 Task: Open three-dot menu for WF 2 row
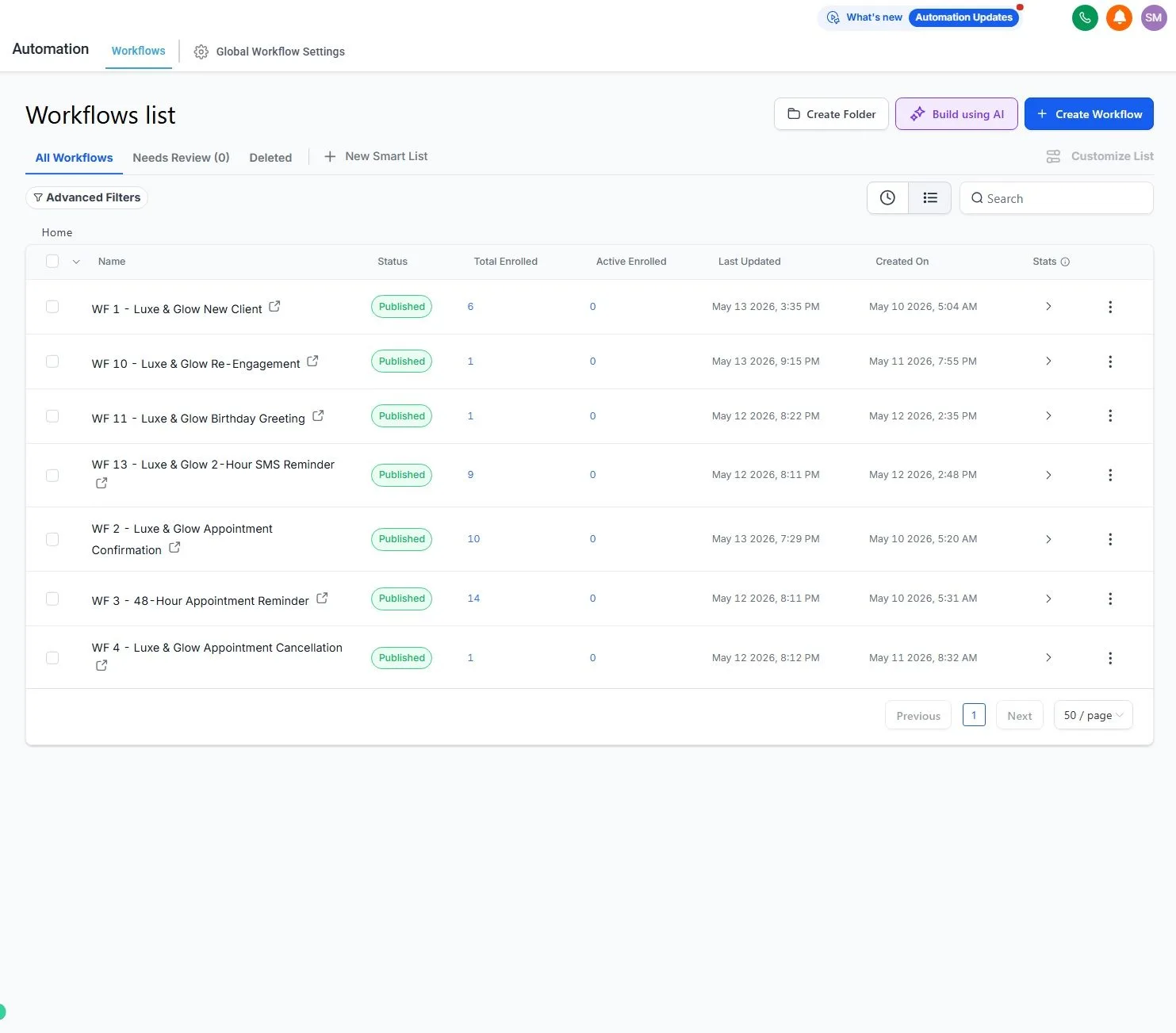pos(1110,539)
